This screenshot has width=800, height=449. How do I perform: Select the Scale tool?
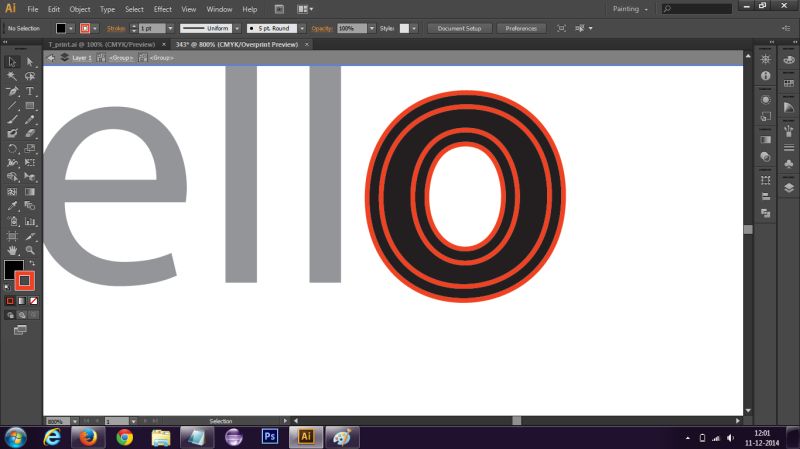coord(30,148)
